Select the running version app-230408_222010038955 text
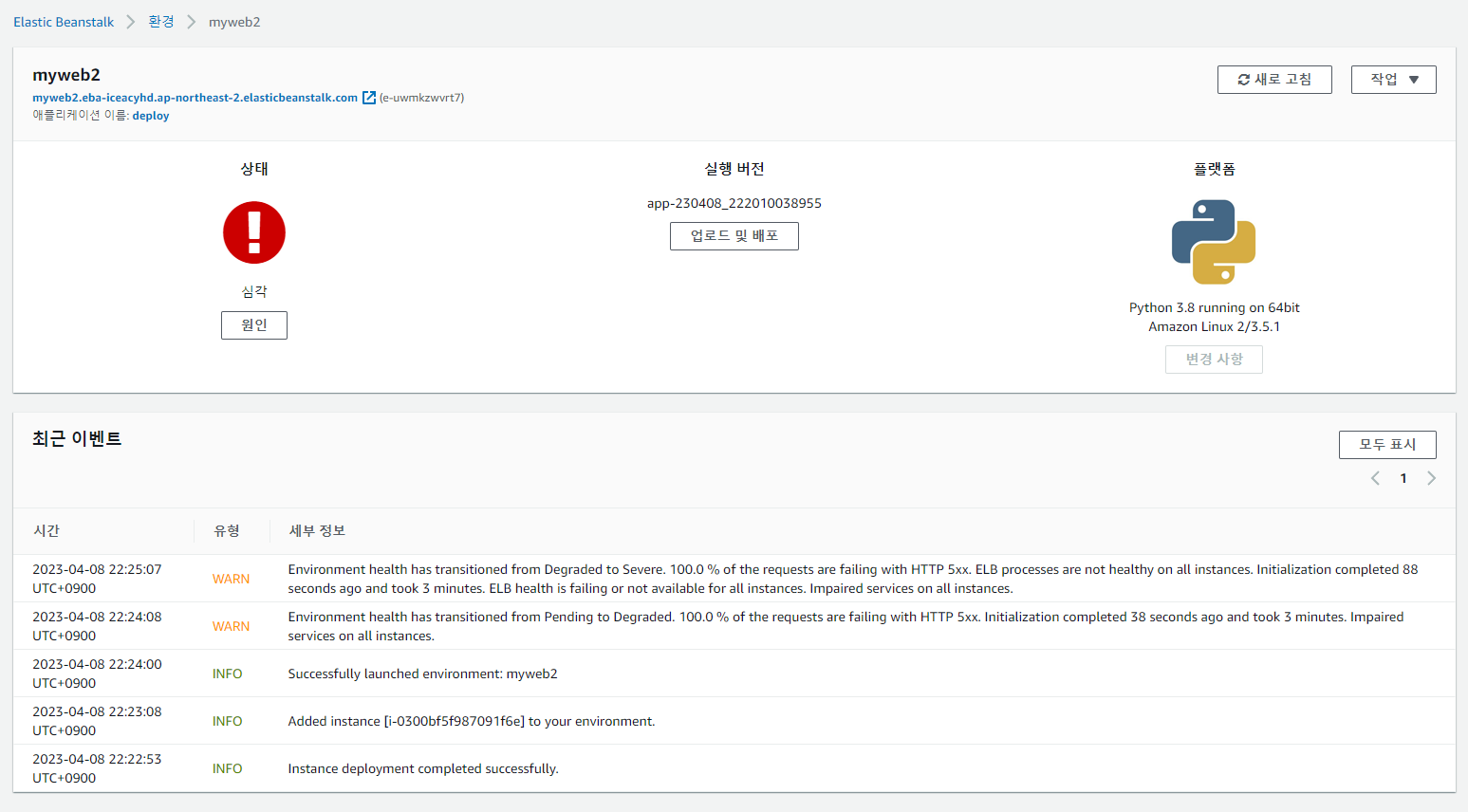Screen dimensions: 1468x812 (734, 203)
